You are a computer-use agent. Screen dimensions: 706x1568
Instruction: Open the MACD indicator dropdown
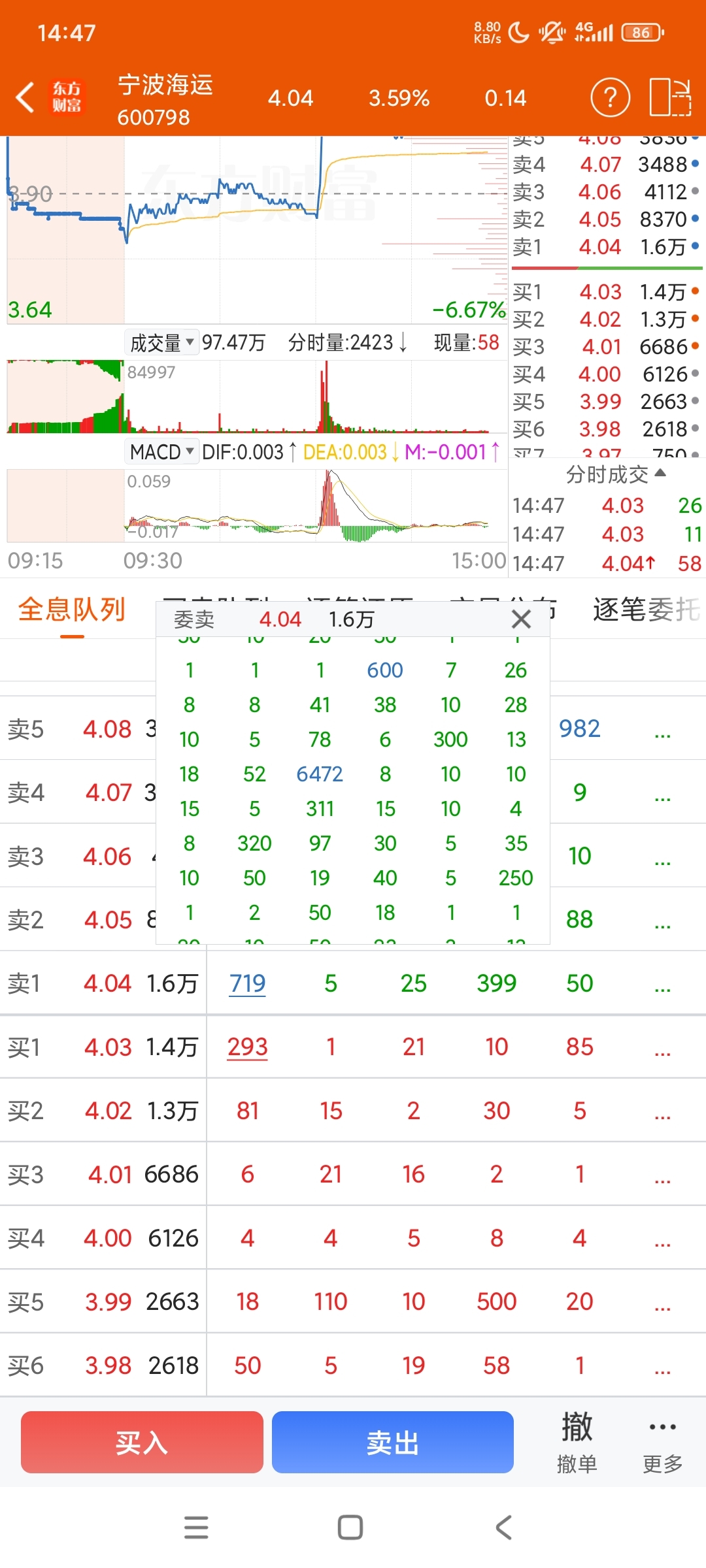[161, 451]
